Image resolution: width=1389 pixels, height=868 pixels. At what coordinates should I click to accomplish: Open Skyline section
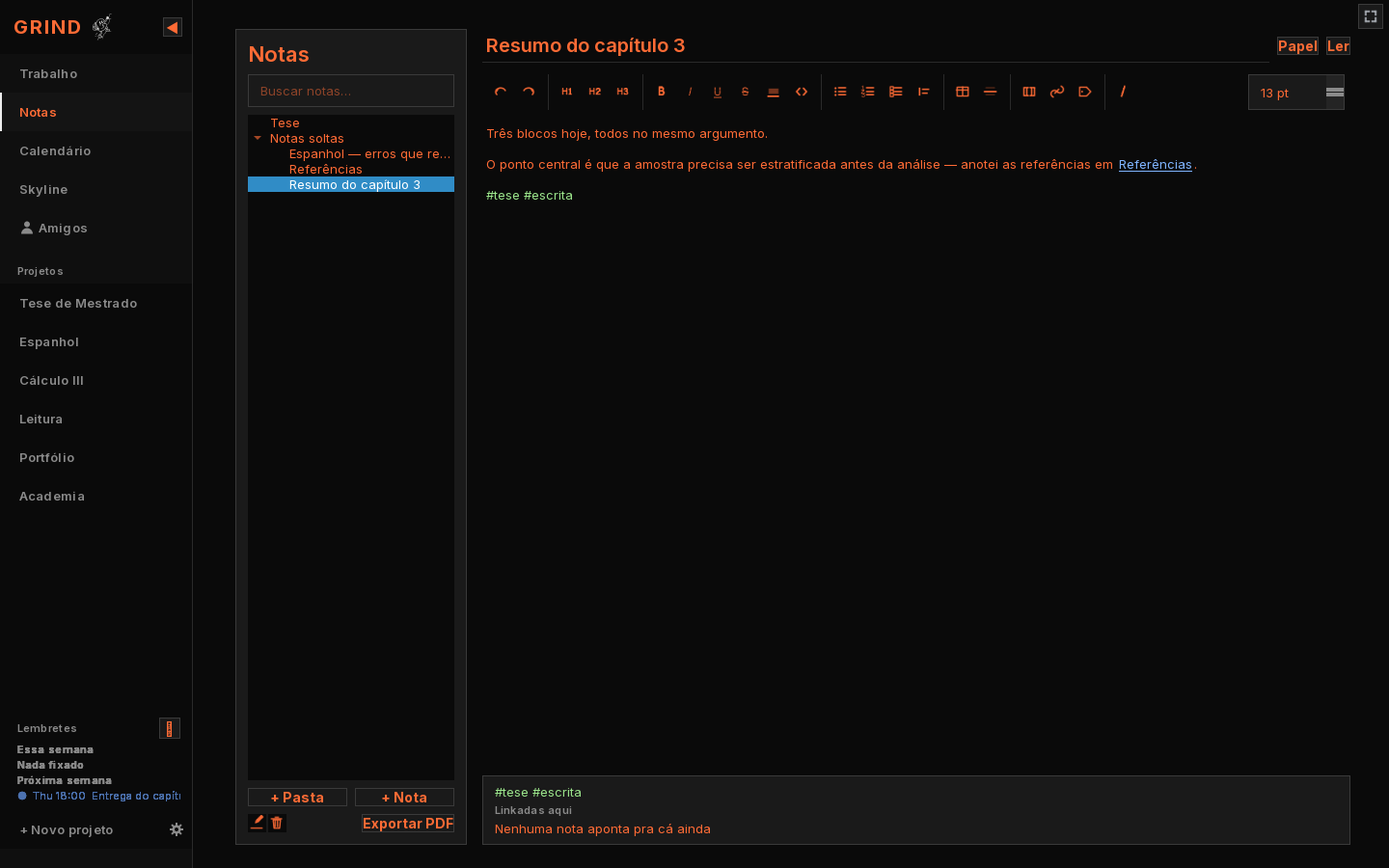pyautogui.click(x=96, y=189)
